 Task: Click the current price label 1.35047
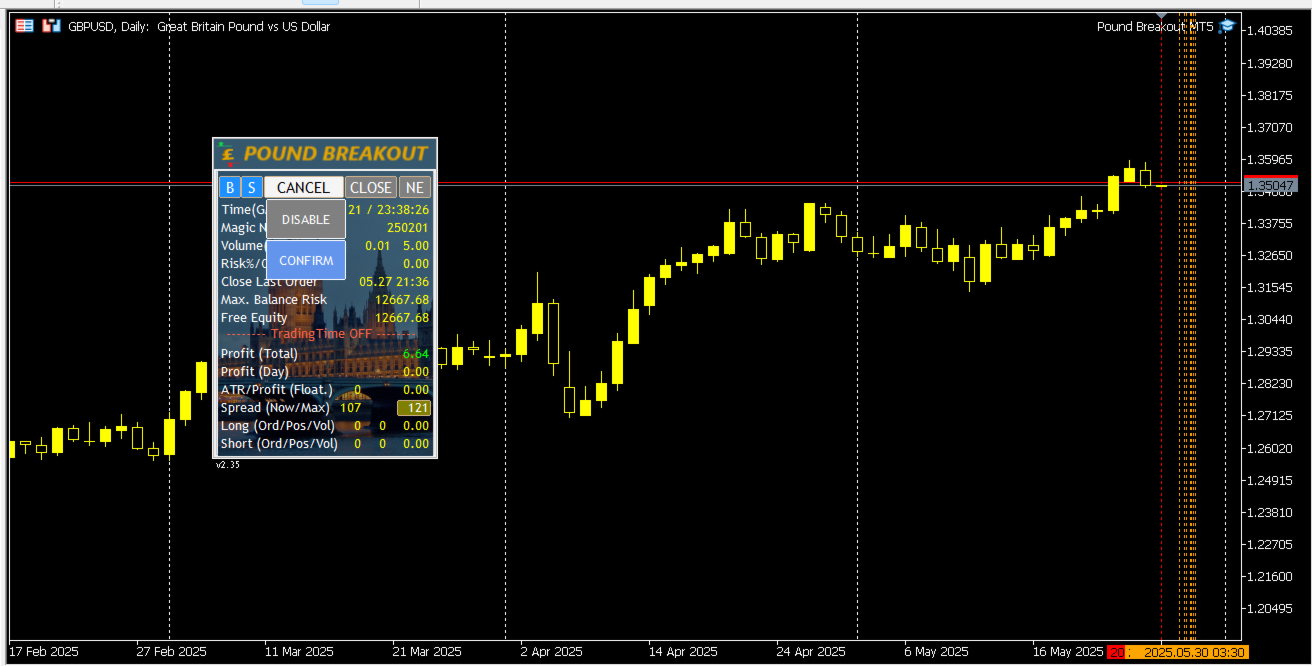coord(1270,185)
